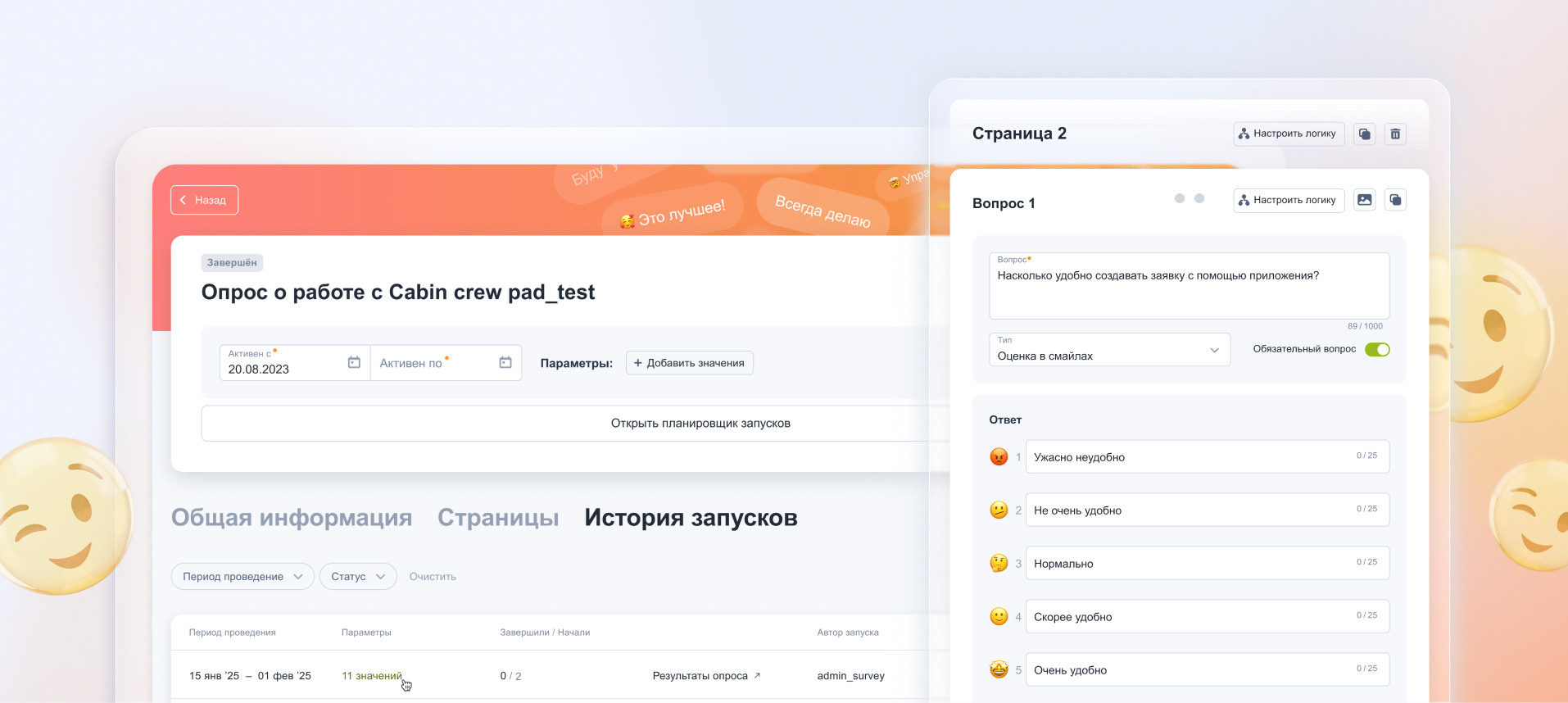The width and height of the screenshot is (1568, 703).
Task: Click the angry emoji for answer 1
Action: click(999, 457)
